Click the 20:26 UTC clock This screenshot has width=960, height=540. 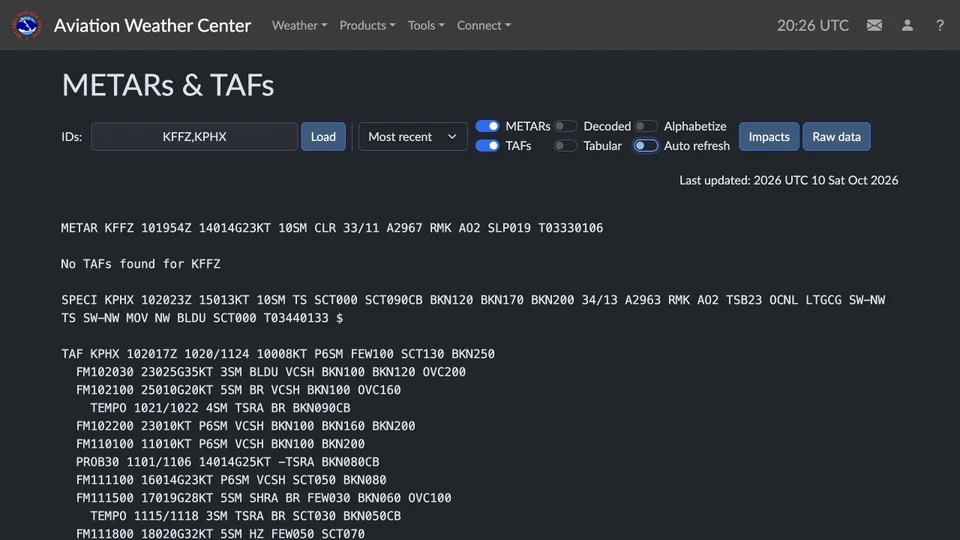coord(812,25)
